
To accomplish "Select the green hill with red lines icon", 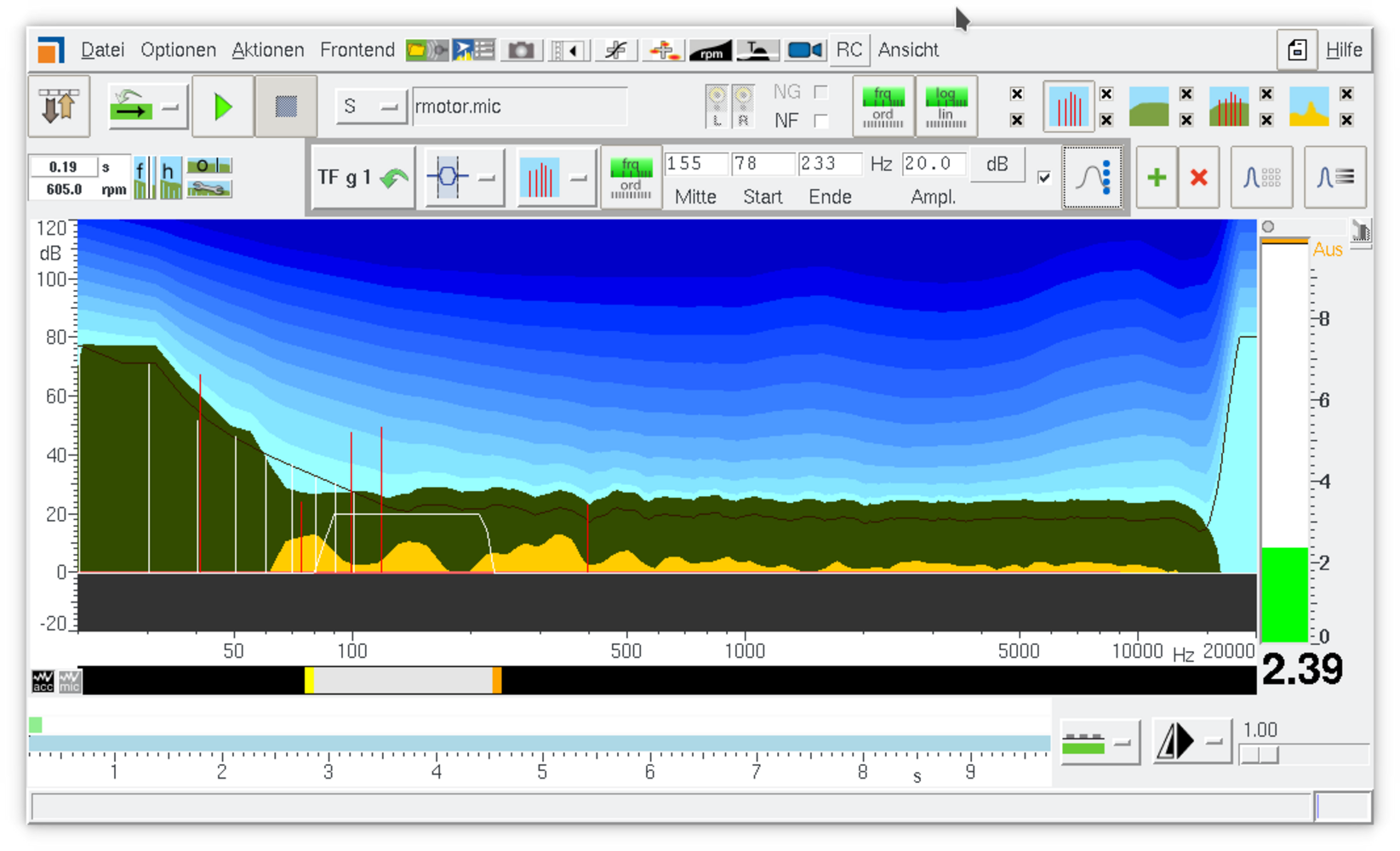I will 1229,106.
